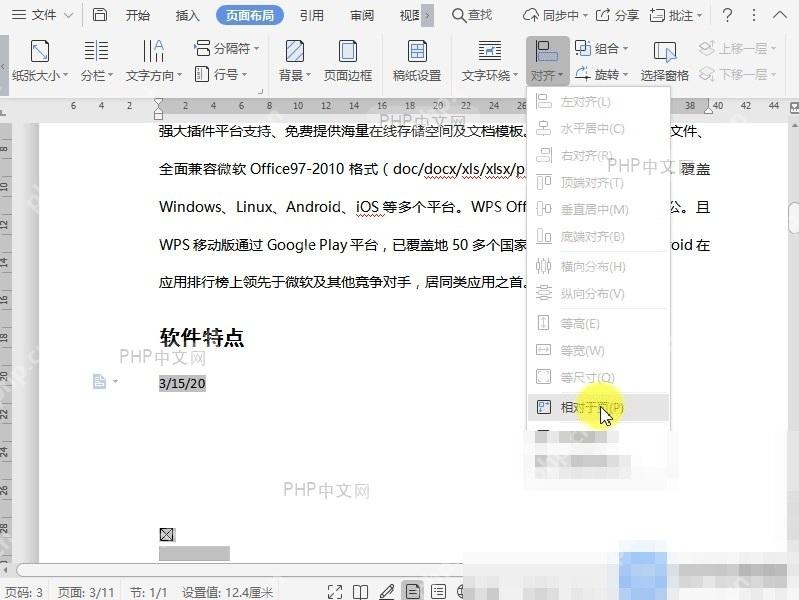Screen dimensions: 799x600
Task: Click the 节: 1/1 status bar entry
Action: [148, 592]
